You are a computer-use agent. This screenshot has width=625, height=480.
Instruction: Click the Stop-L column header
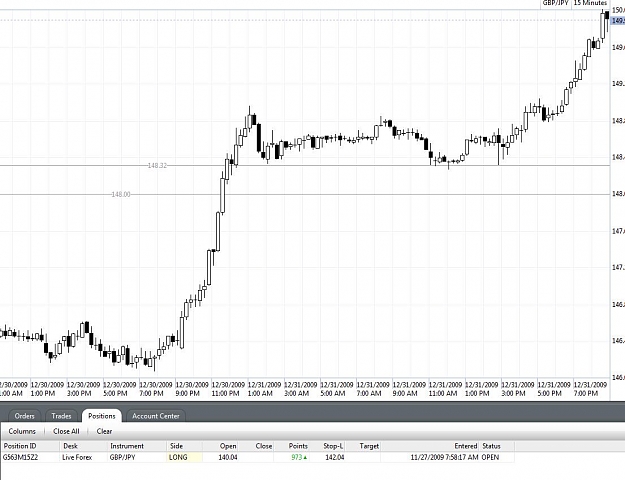click(327, 446)
